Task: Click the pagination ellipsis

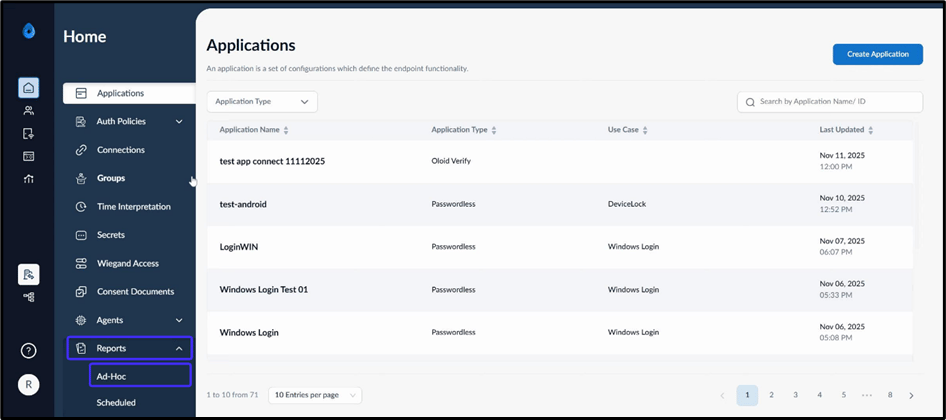Action: (x=867, y=395)
